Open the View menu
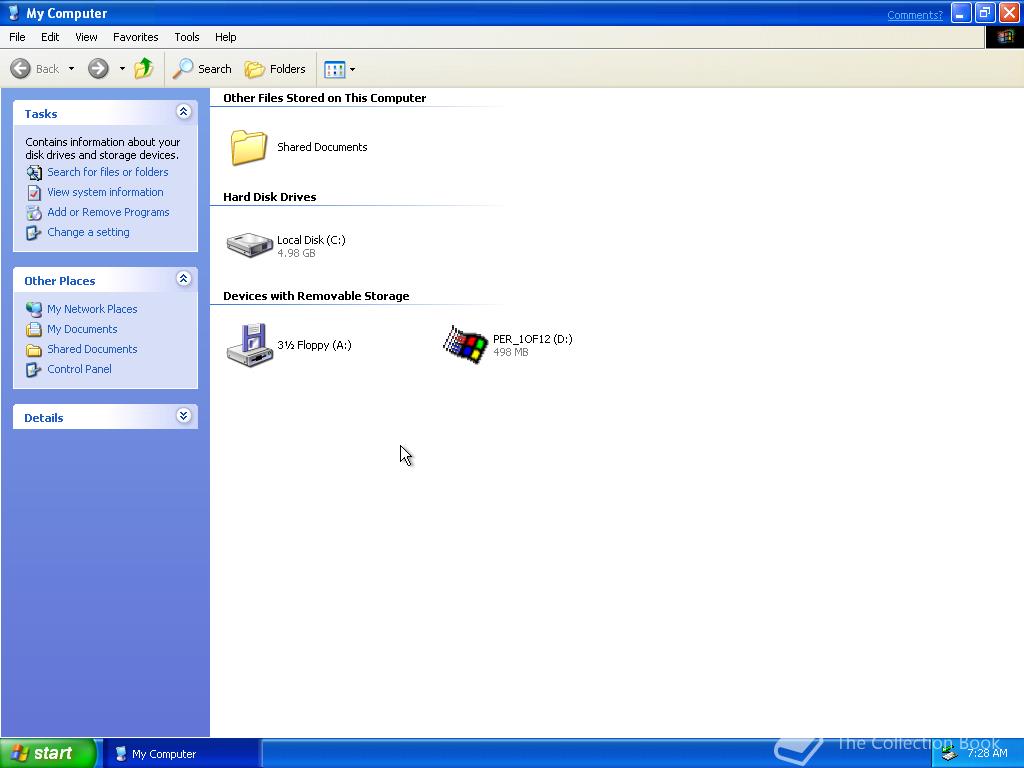 [x=86, y=37]
